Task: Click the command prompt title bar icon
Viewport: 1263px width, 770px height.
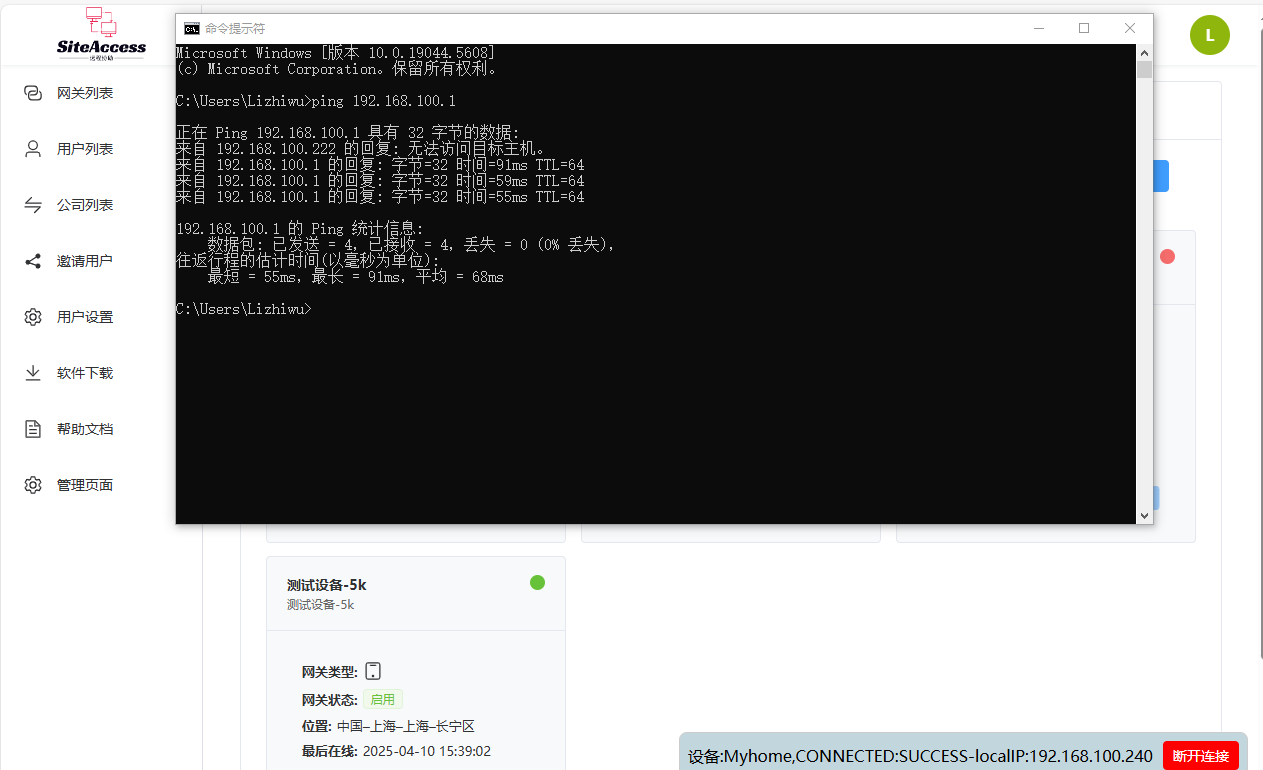Action: (191, 28)
